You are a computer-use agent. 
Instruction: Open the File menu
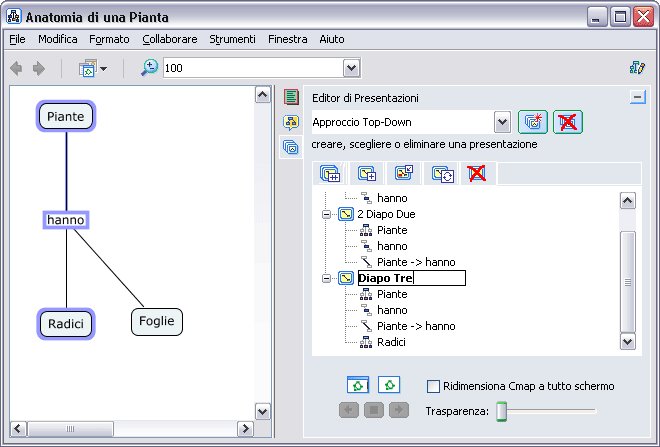point(17,39)
